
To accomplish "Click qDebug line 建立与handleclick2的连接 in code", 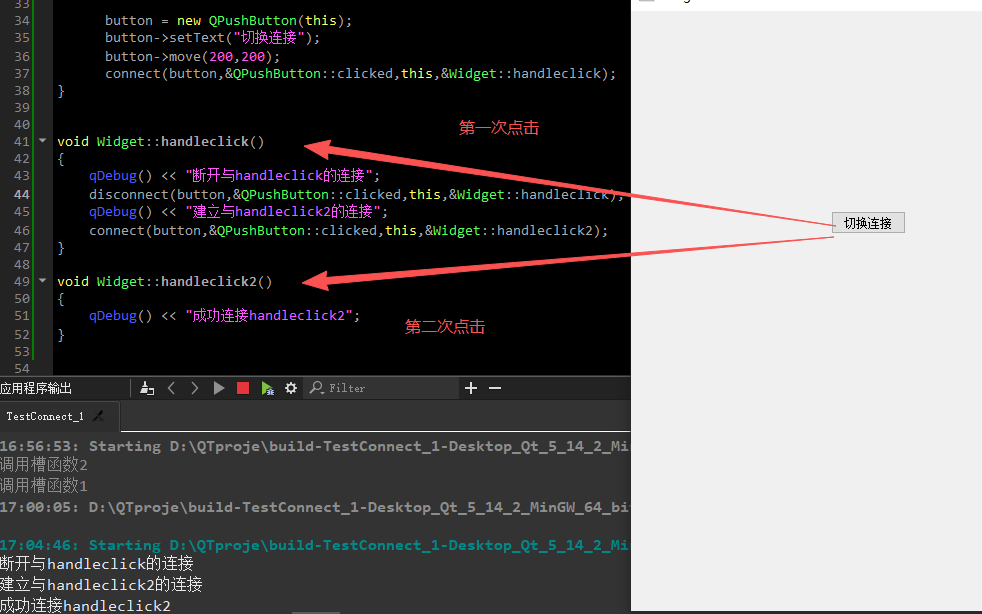I will pos(238,211).
